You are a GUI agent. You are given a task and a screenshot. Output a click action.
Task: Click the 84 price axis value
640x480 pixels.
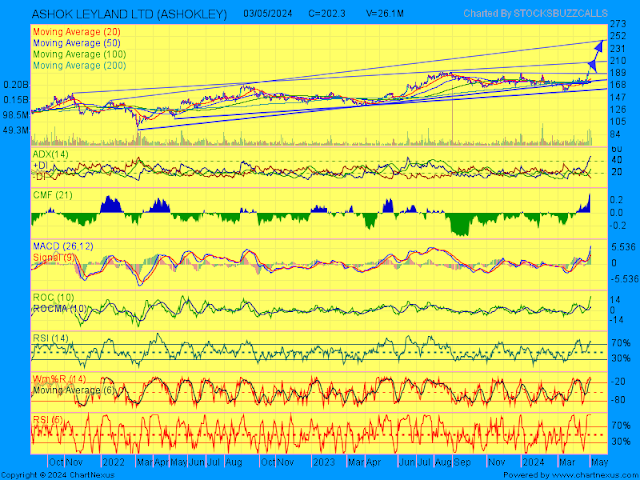(616, 134)
